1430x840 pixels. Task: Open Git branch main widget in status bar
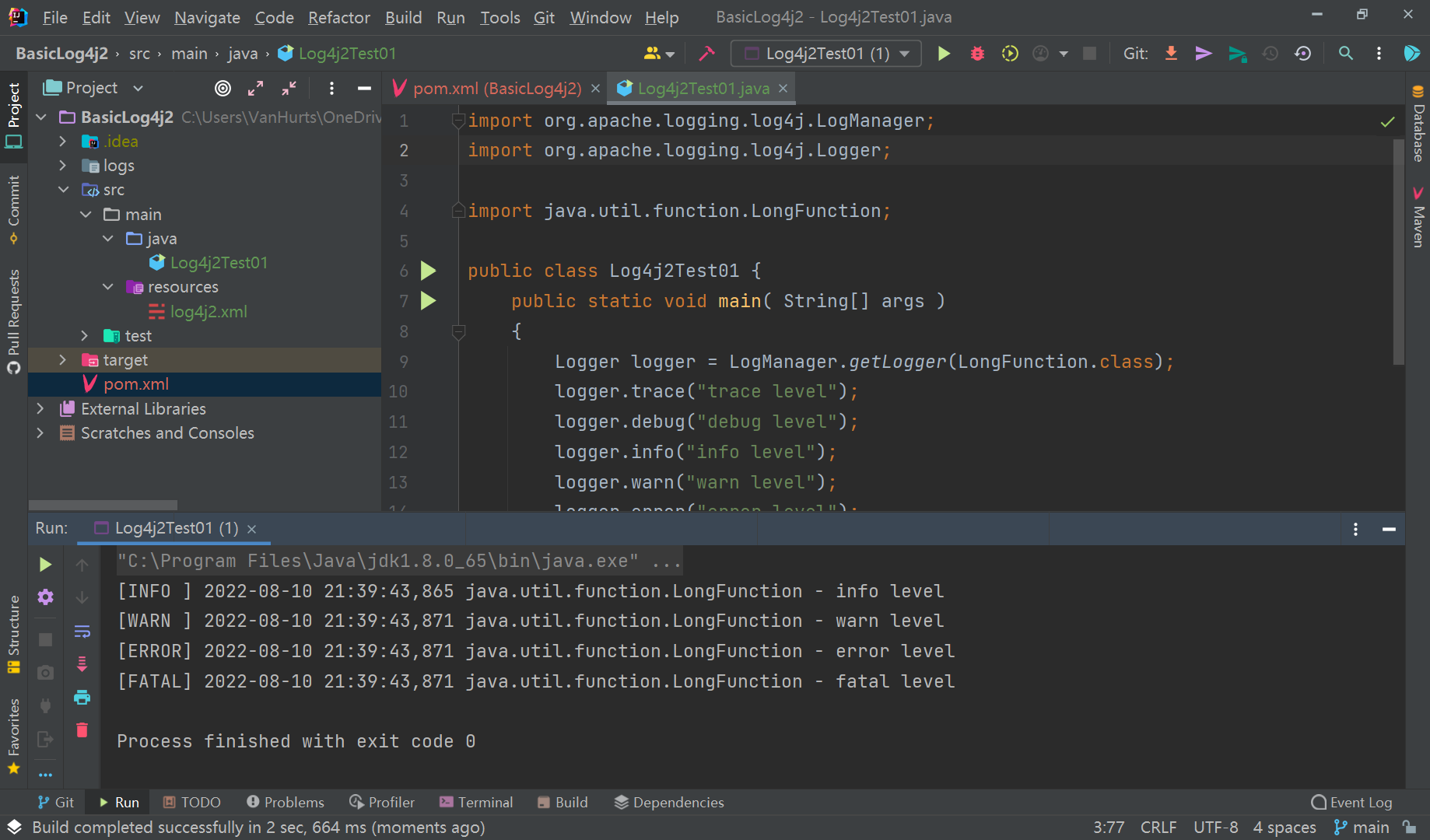tap(1362, 828)
